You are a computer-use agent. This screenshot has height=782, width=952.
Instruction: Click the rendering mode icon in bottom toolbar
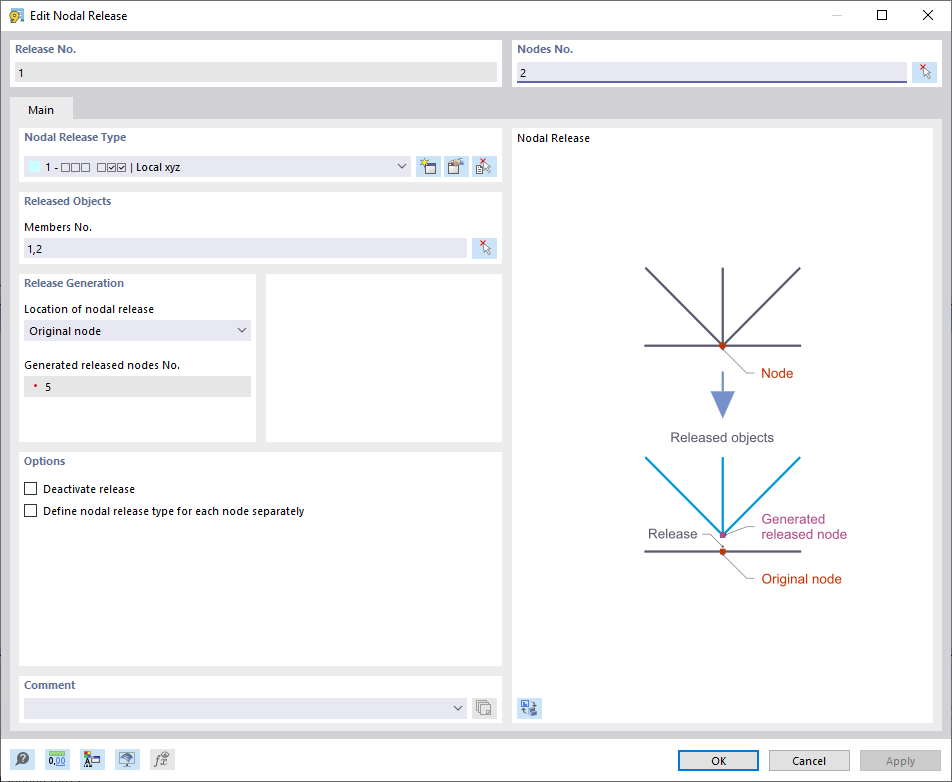click(127, 759)
